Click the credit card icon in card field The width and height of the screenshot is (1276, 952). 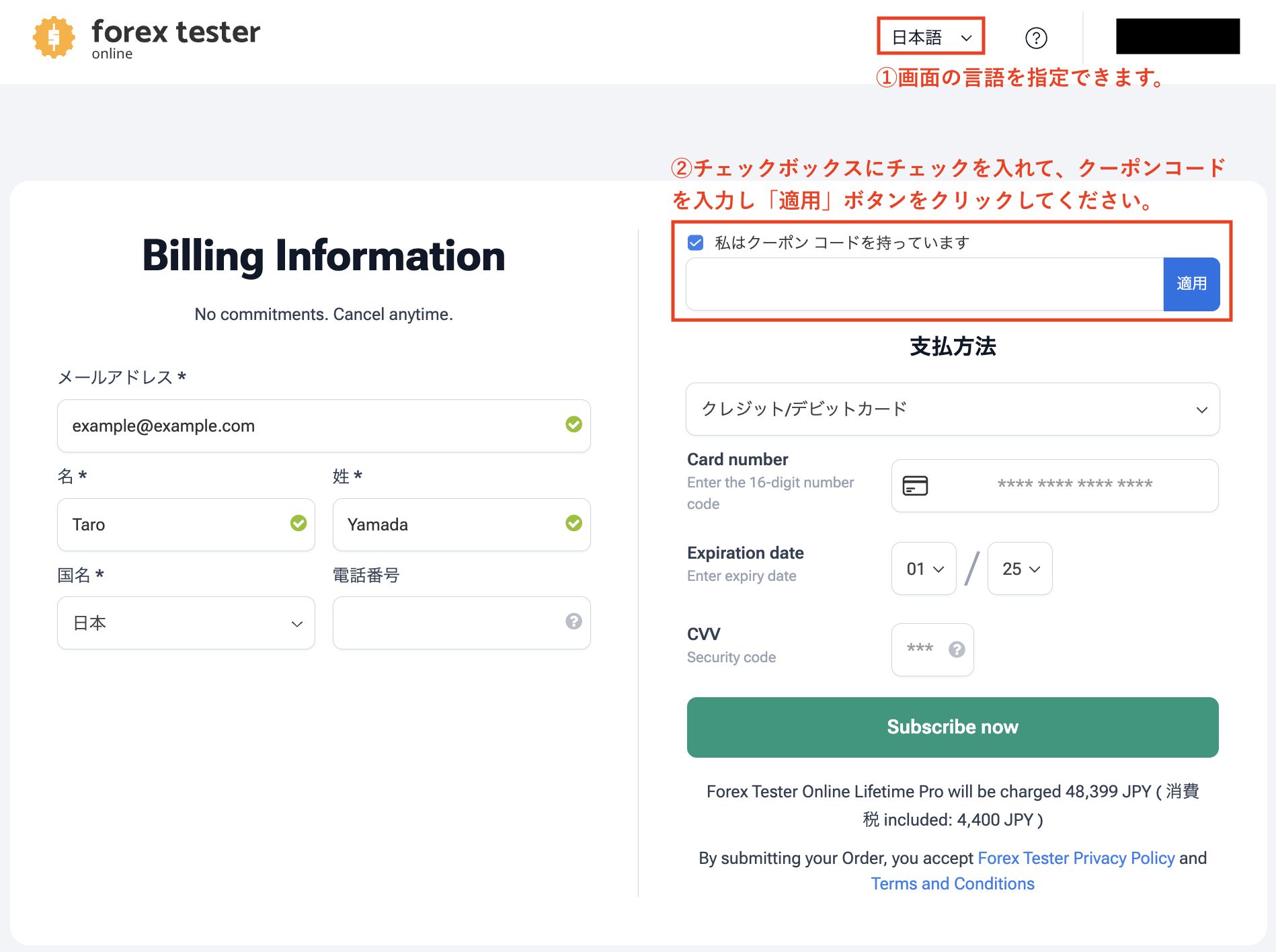click(x=915, y=485)
